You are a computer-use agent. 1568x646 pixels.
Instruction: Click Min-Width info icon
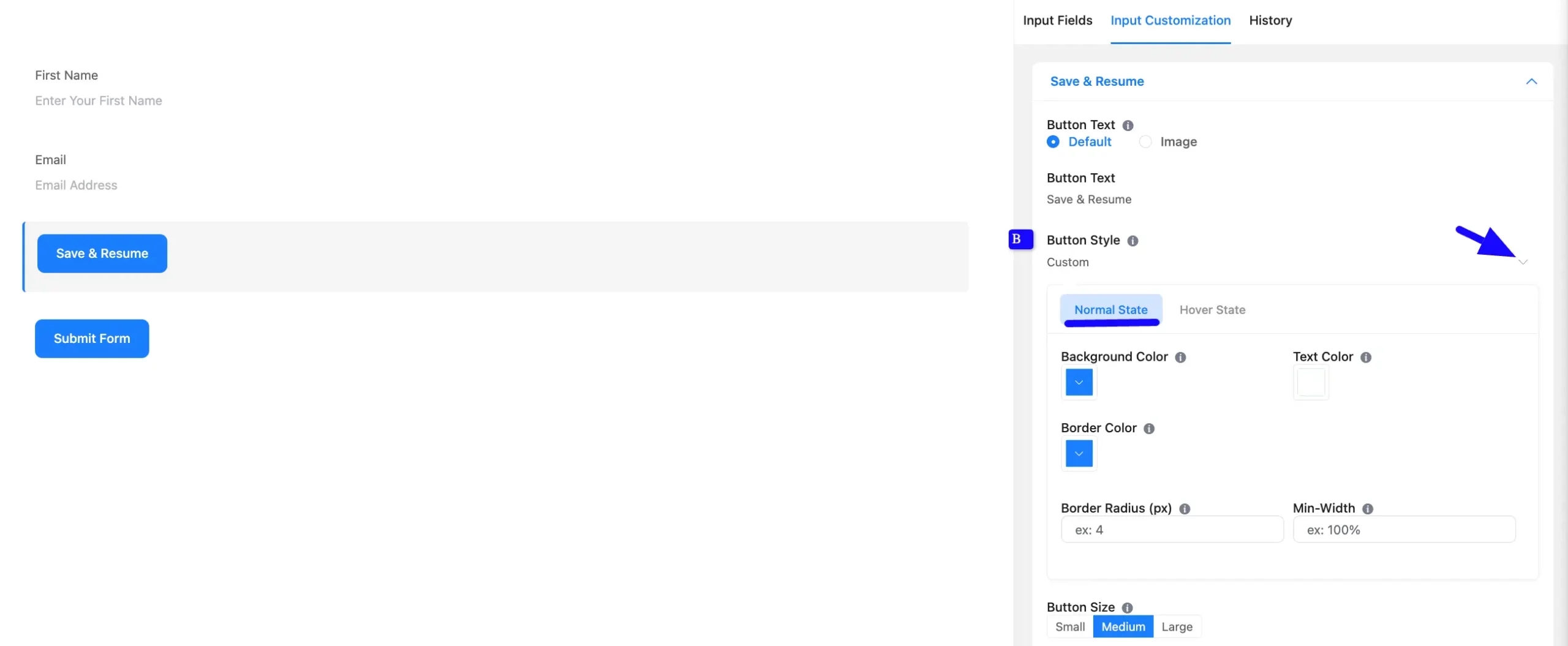1367,509
